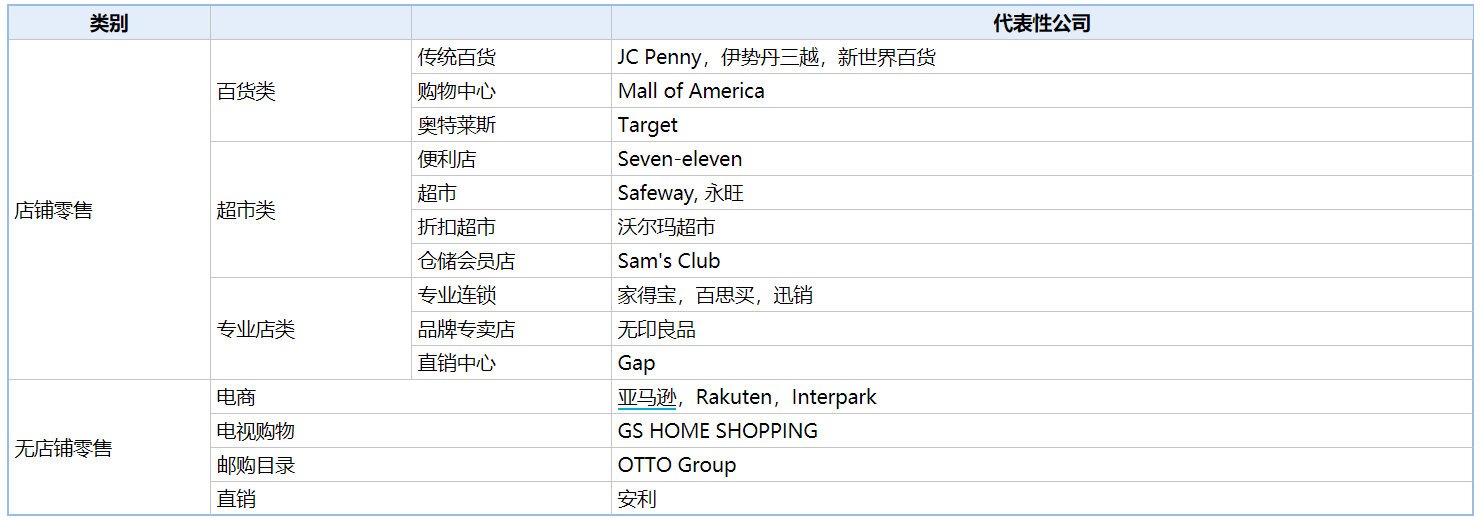Open the underlined 亚马逊 link
Viewport: 1480px width, 521px height.
click(647, 397)
